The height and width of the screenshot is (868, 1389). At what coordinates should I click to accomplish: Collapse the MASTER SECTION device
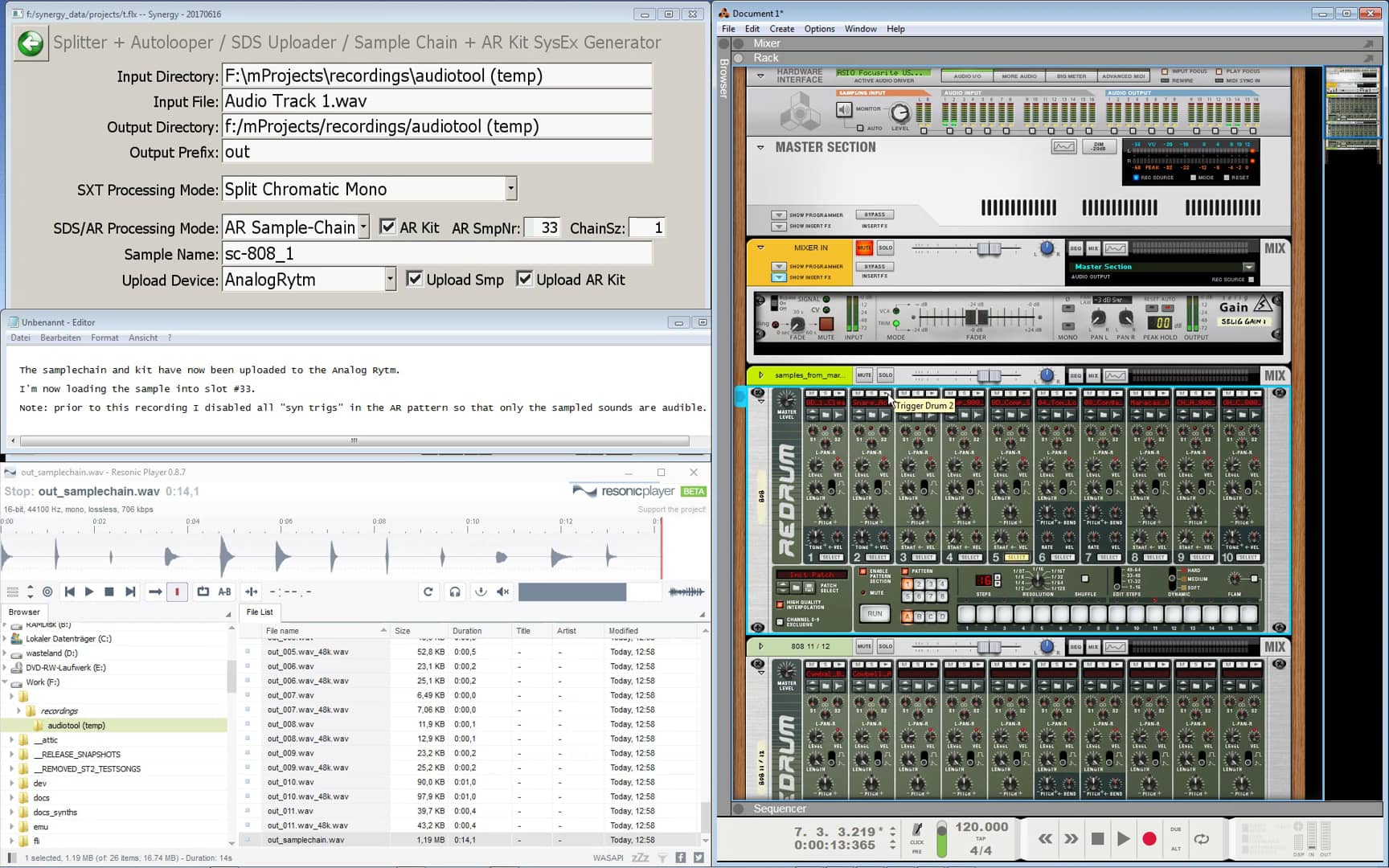coord(760,147)
